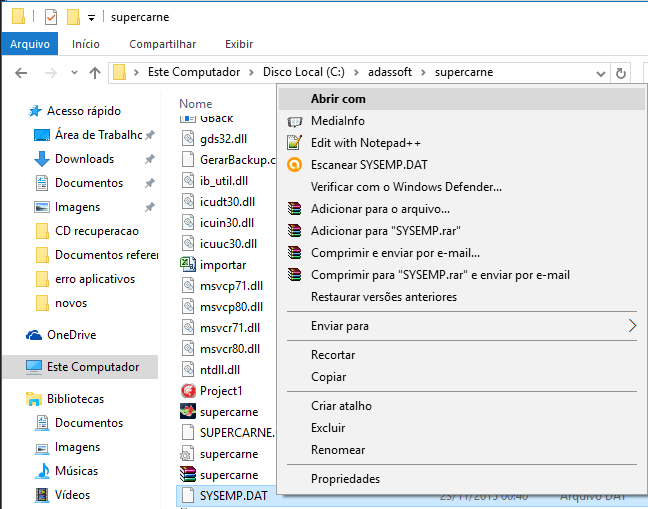This screenshot has height=509, width=648.
Task: Click breadcrumb chevron after Disco Local (C:)
Action: (356, 73)
